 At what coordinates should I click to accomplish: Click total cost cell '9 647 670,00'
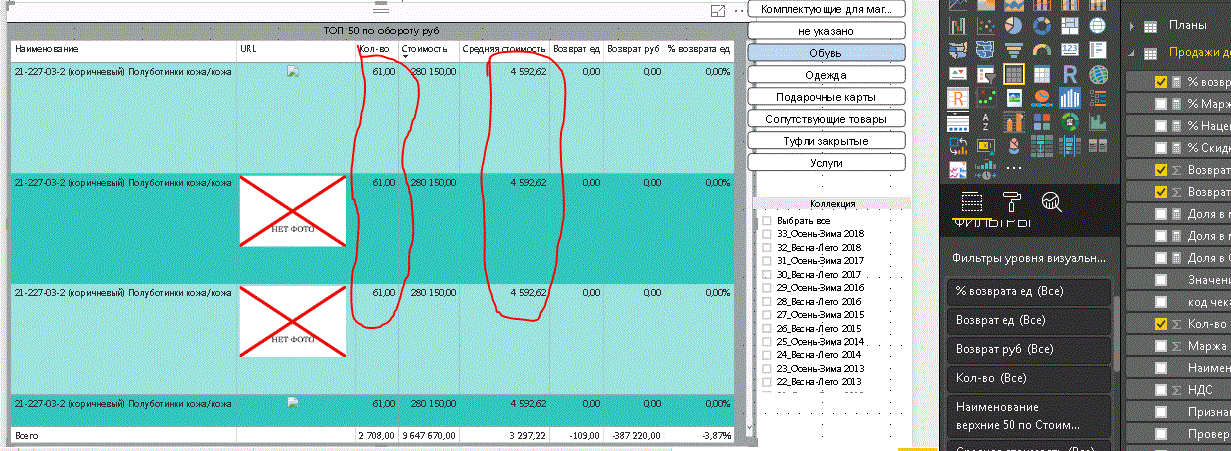pyautogui.click(x=428, y=436)
